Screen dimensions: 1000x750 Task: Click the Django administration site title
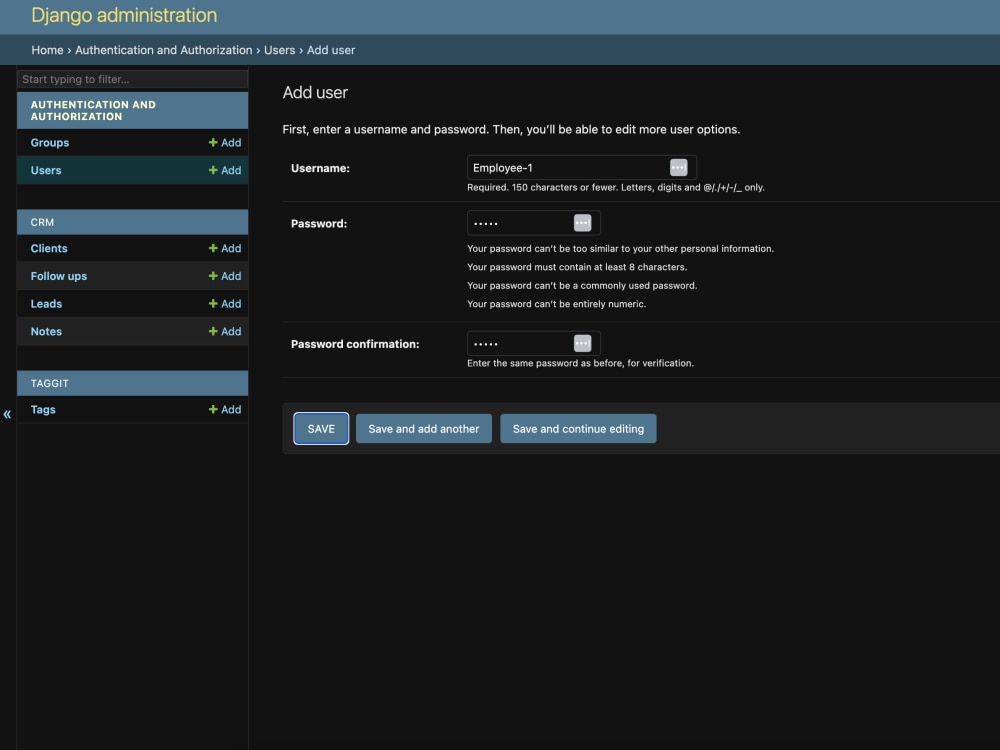124,15
